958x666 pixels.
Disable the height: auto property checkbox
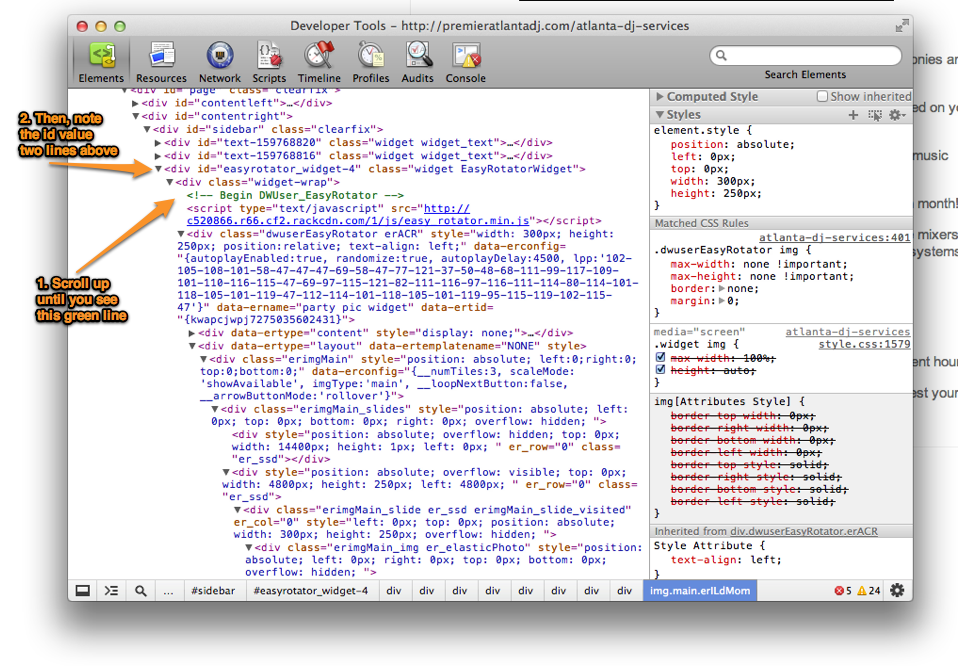tap(660, 370)
